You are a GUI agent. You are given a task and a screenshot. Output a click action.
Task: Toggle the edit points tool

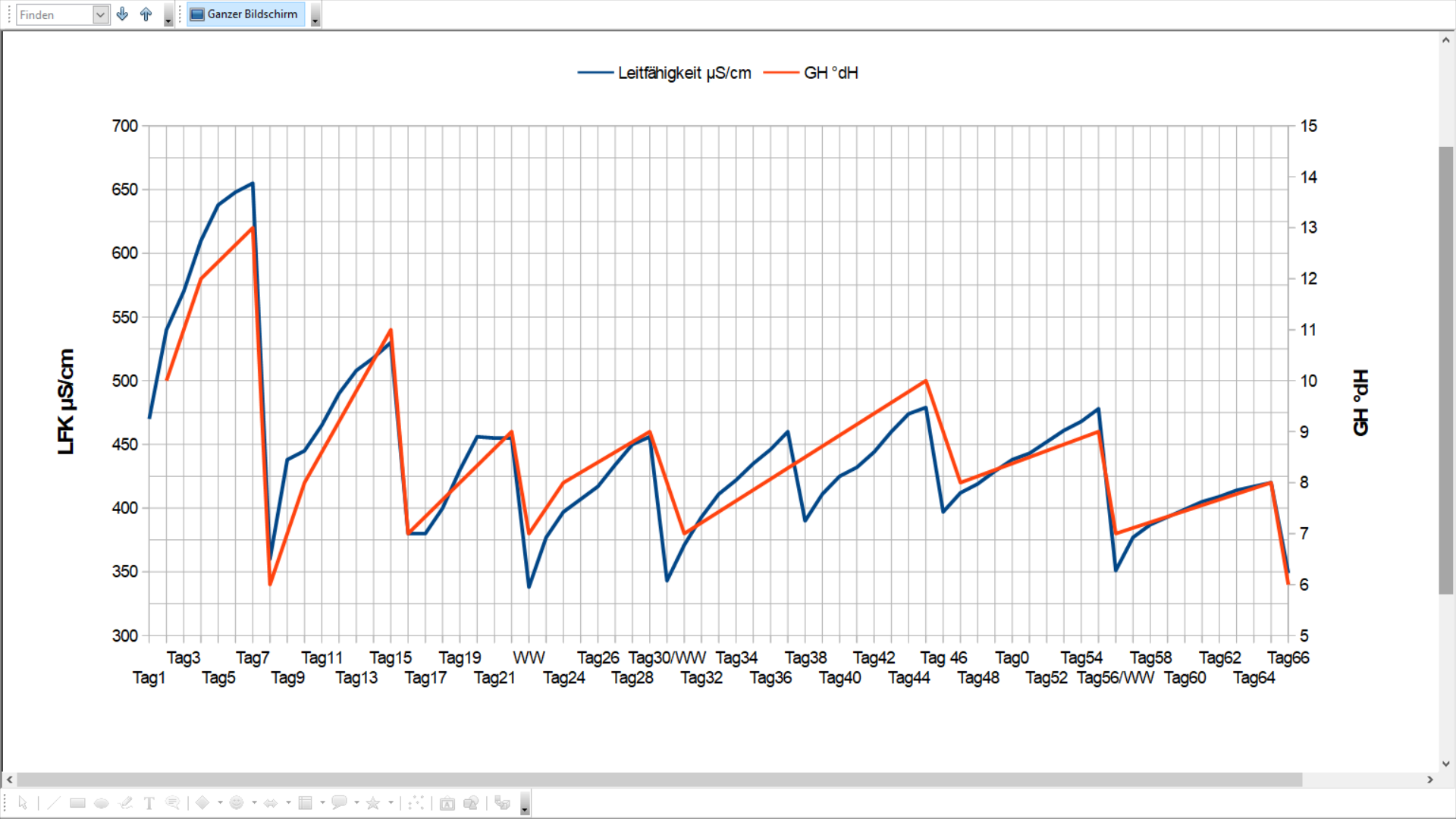click(416, 803)
